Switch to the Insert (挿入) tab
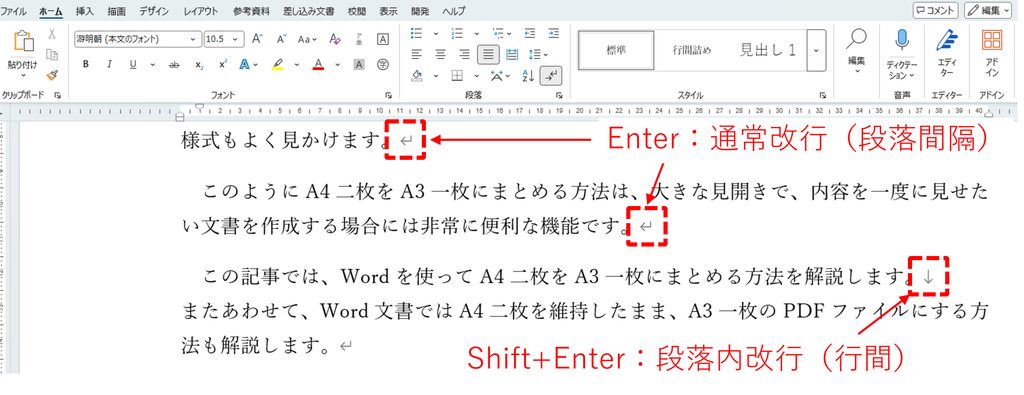The width and height of the screenshot is (1024, 395). pos(85,11)
